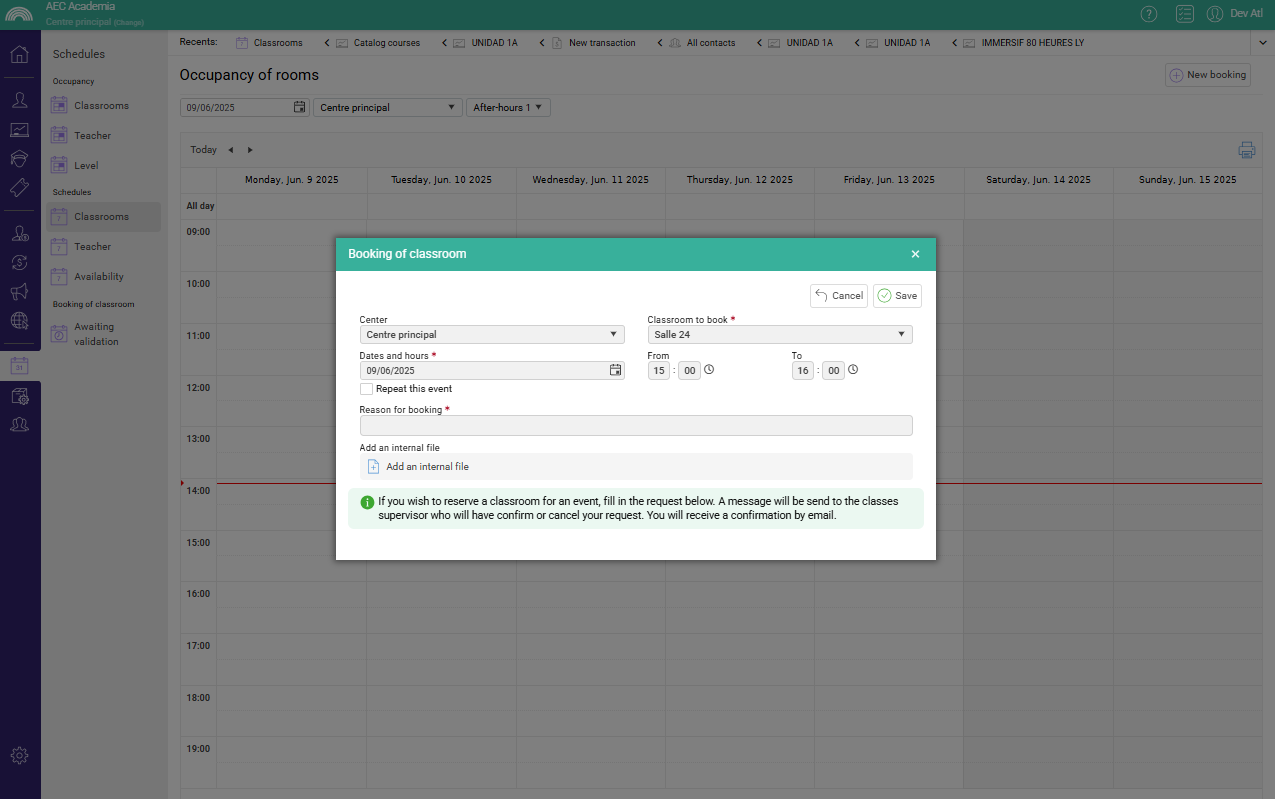Click the clock icon next to To time
The height and width of the screenshot is (799, 1275).
pyautogui.click(x=853, y=370)
